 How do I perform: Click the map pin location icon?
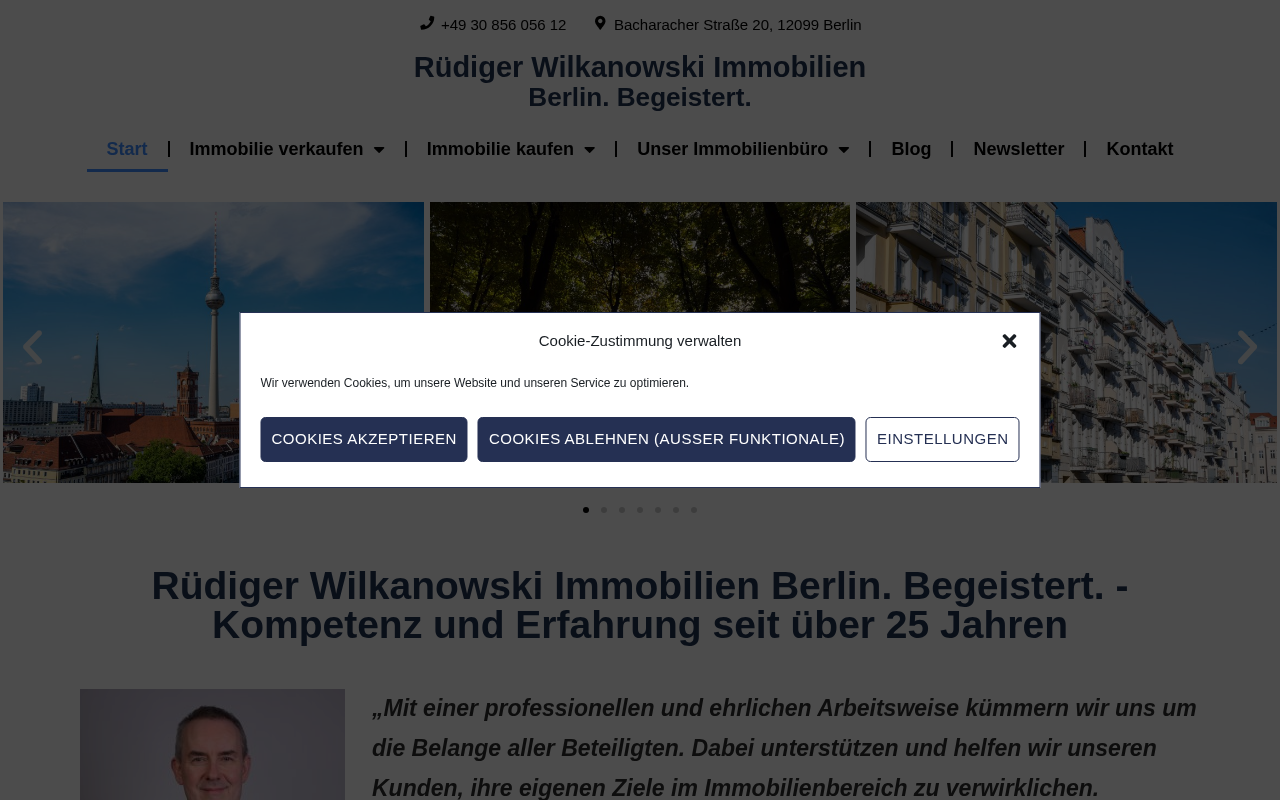[x=600, y=23]
